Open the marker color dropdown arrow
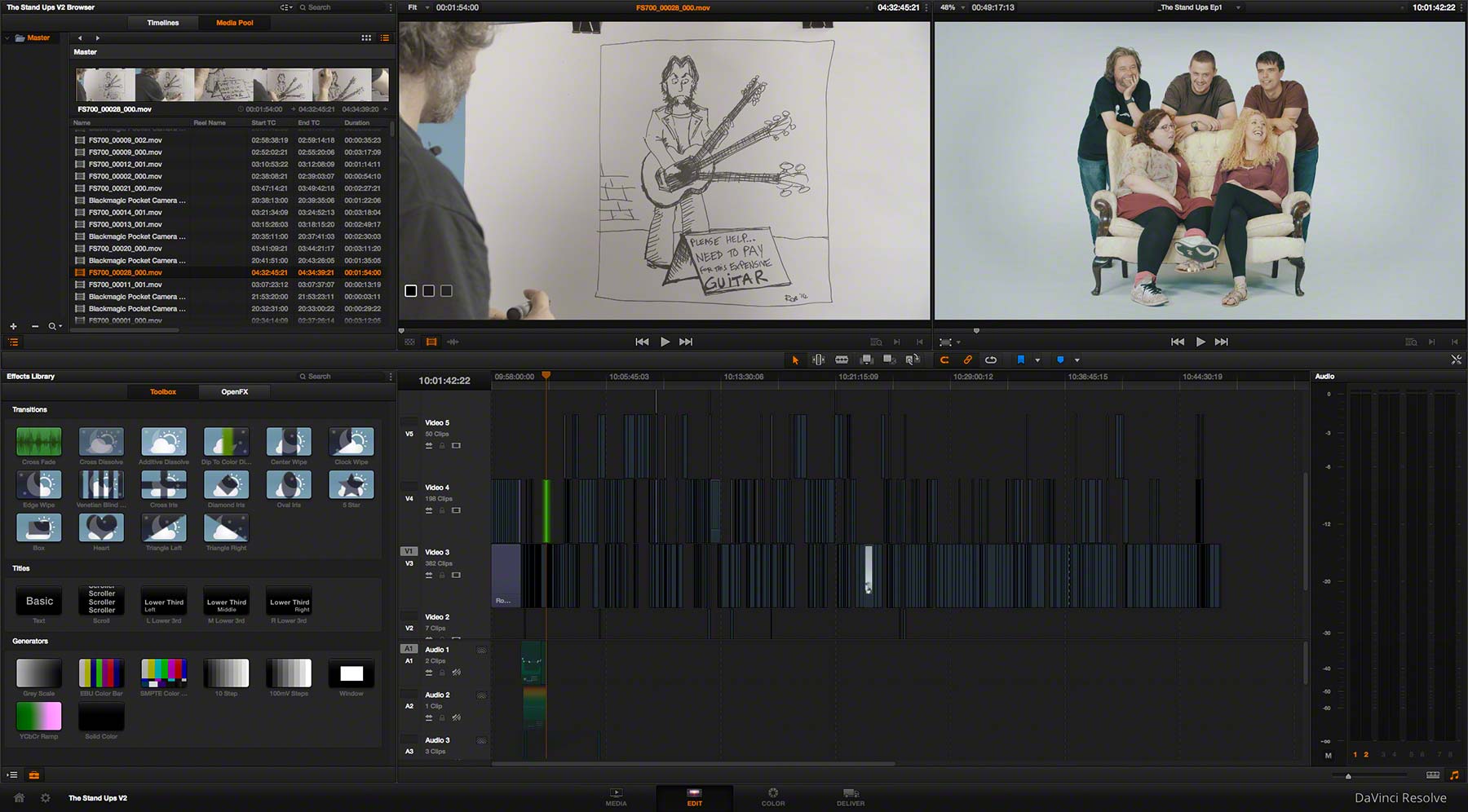The image size is (1468, 812). (1077, 360)
